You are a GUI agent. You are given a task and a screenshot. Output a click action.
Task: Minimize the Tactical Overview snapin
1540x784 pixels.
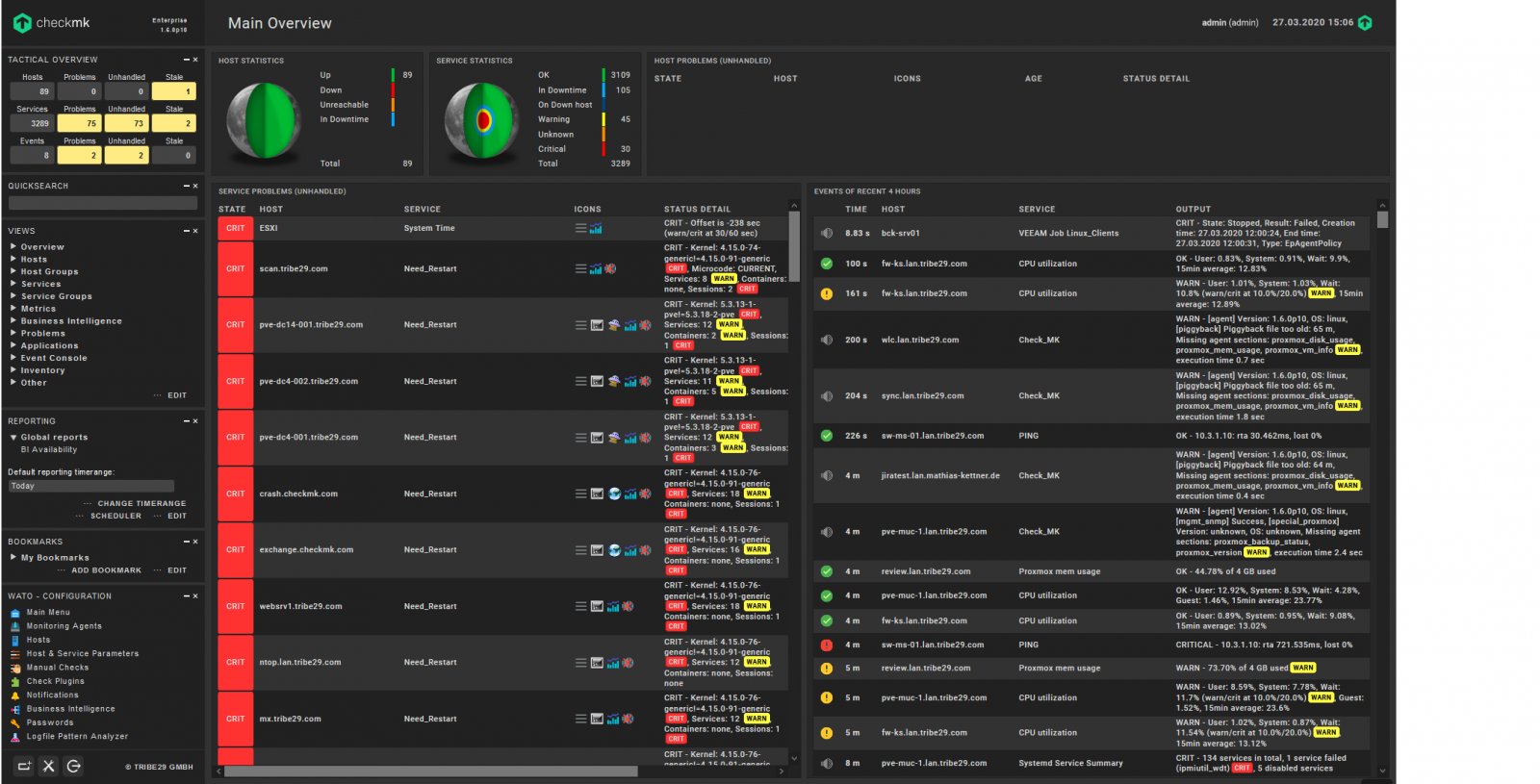[187, 60]
